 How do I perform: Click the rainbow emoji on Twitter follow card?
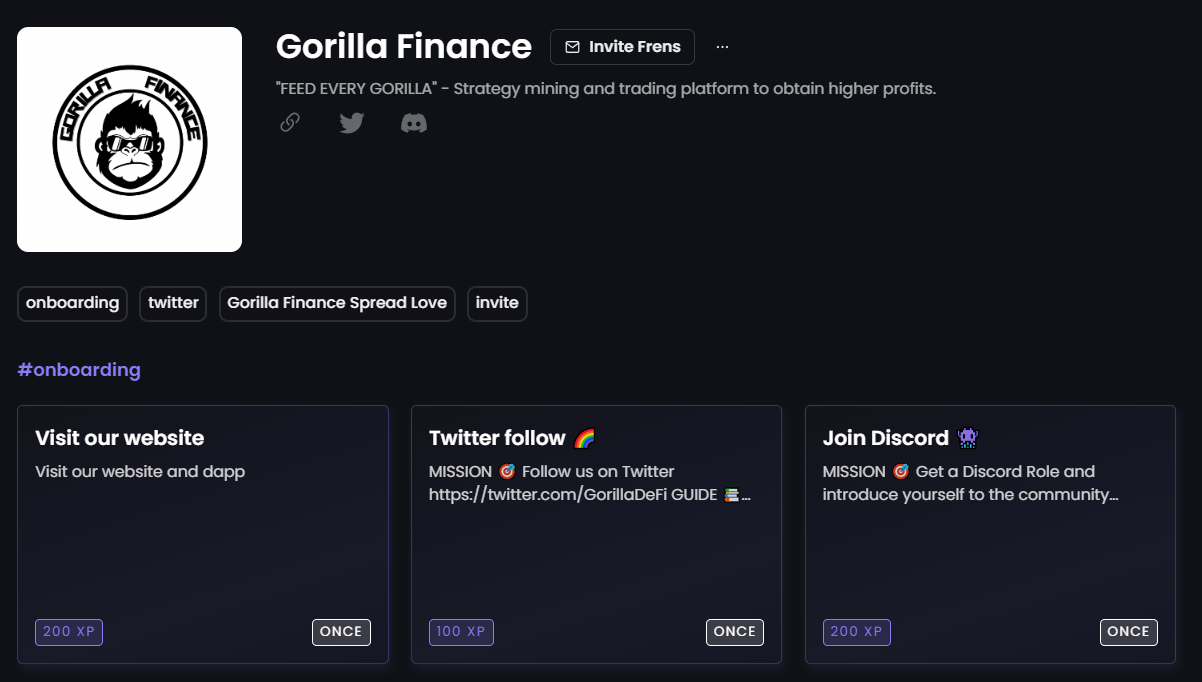click(x=585, y=437)
